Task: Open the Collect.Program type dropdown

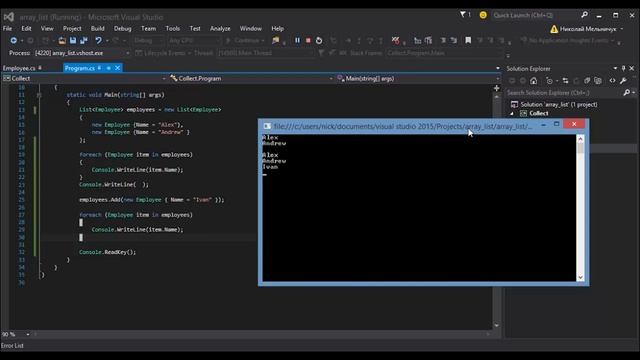Action: point(251,78)
